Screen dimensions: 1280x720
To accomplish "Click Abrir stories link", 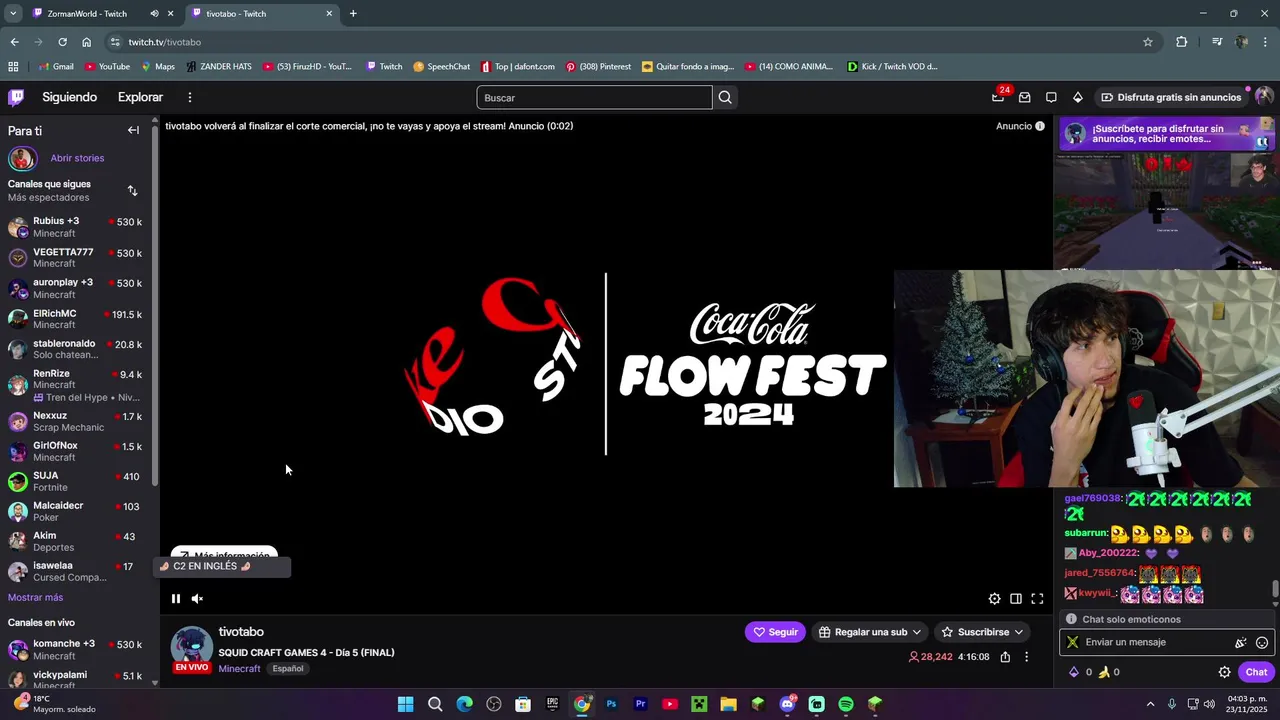I will tap(77, 158).
